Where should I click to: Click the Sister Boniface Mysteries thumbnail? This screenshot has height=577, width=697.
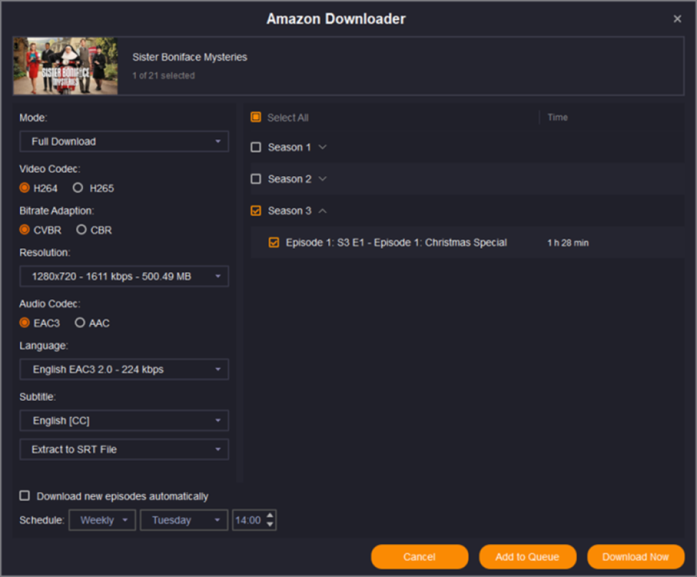tap(65, 66)
